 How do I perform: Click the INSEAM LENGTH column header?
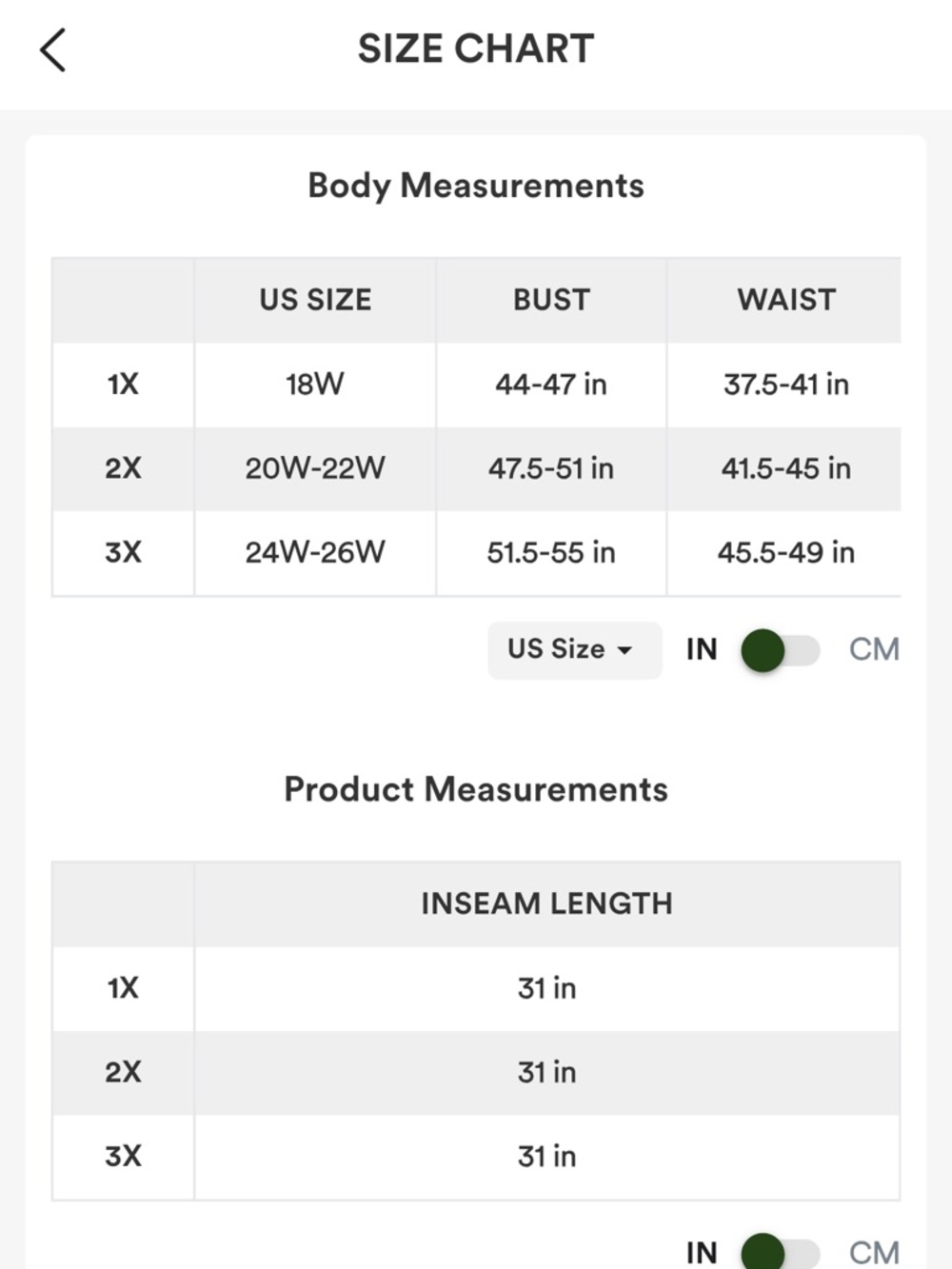click(546, 903)
